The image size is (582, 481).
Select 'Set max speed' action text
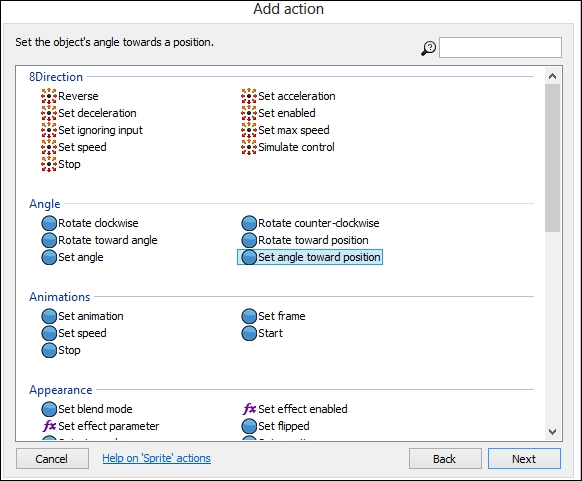coord(294,130)
